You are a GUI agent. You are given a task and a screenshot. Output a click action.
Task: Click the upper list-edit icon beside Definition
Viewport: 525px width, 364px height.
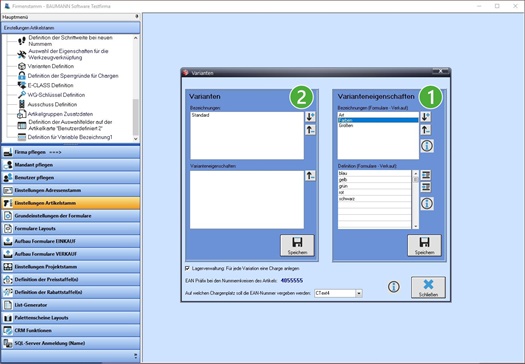pyautogui.click(x=426, y=175)
